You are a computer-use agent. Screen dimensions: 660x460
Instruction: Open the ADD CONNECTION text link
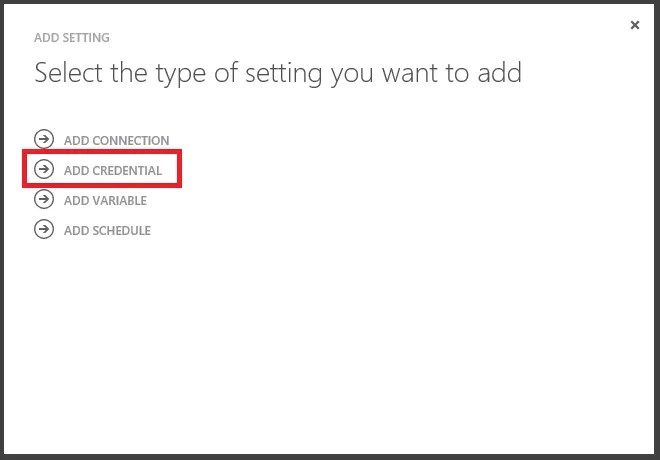pos(117,141)
